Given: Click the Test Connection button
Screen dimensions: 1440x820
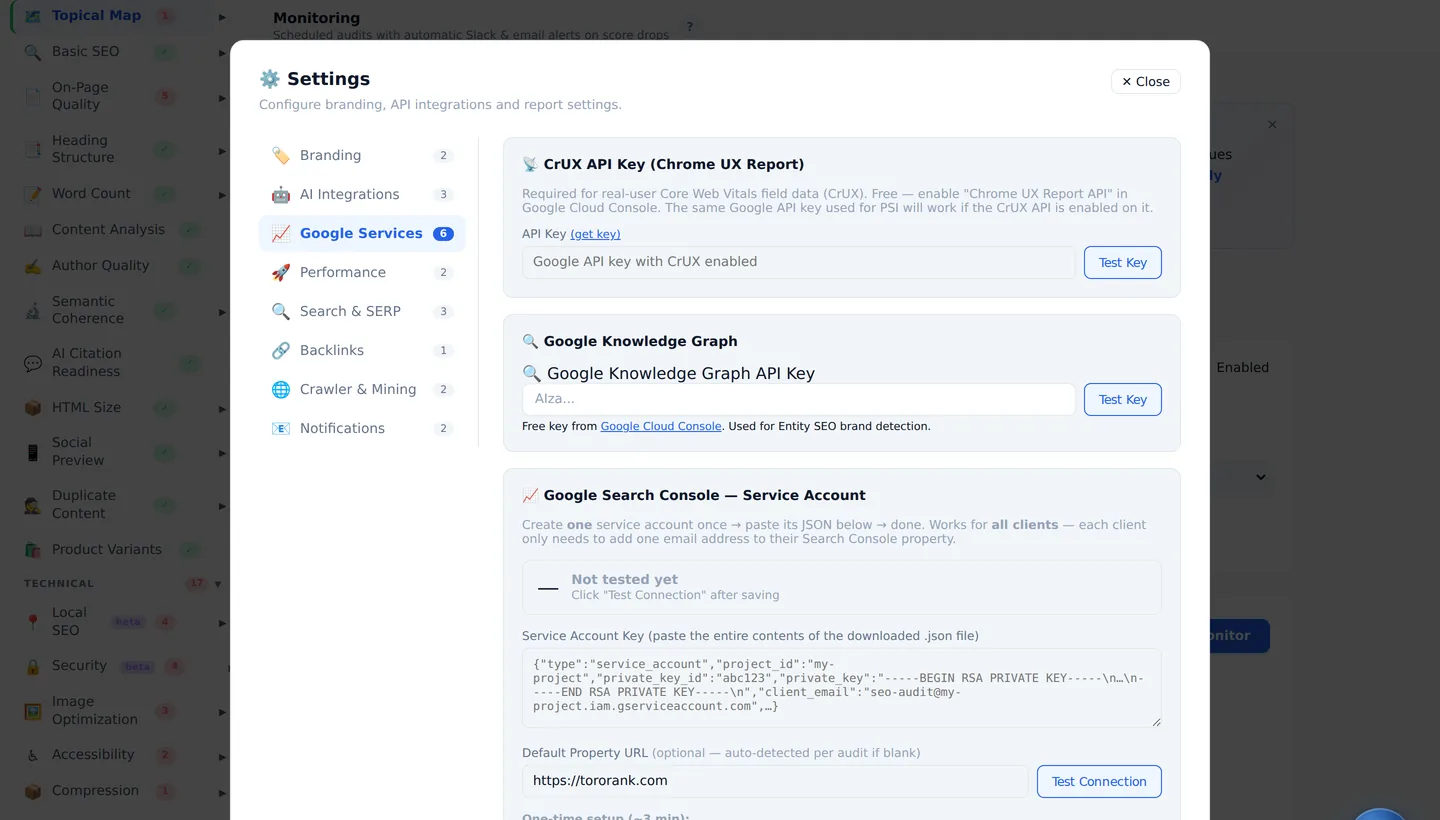Looking at the screenshot, I should click(1099, 781).
